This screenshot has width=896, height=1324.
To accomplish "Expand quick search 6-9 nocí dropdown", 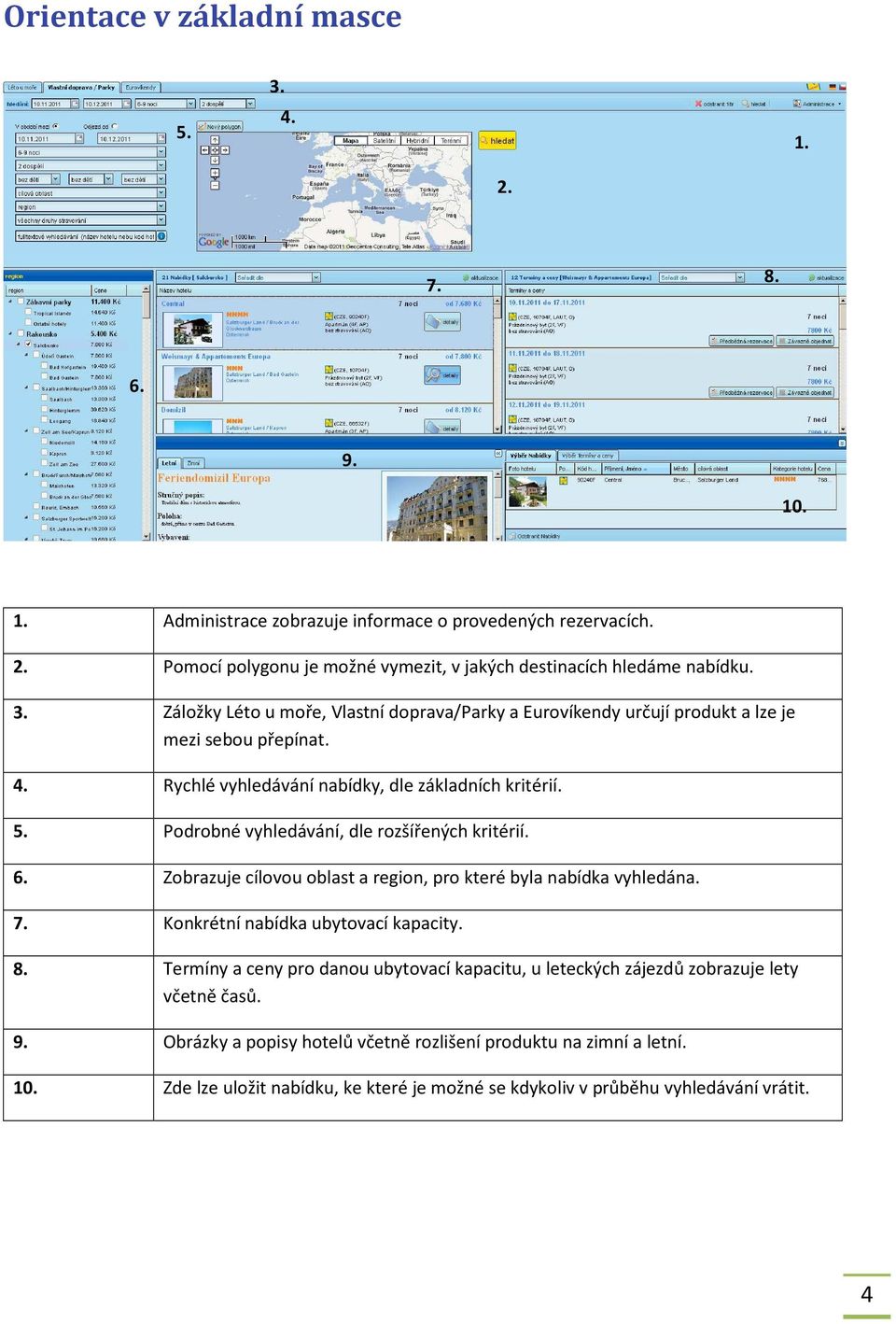I will [x=190, y=104].
